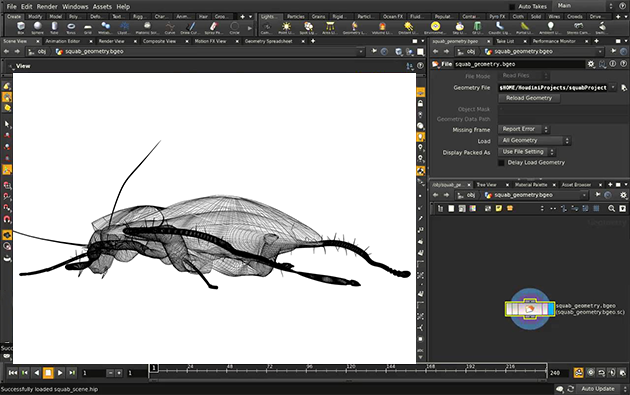Add a Spot Light from shelf
The image size is (630, 395).
pyautogui.click(x=308, y=28)
